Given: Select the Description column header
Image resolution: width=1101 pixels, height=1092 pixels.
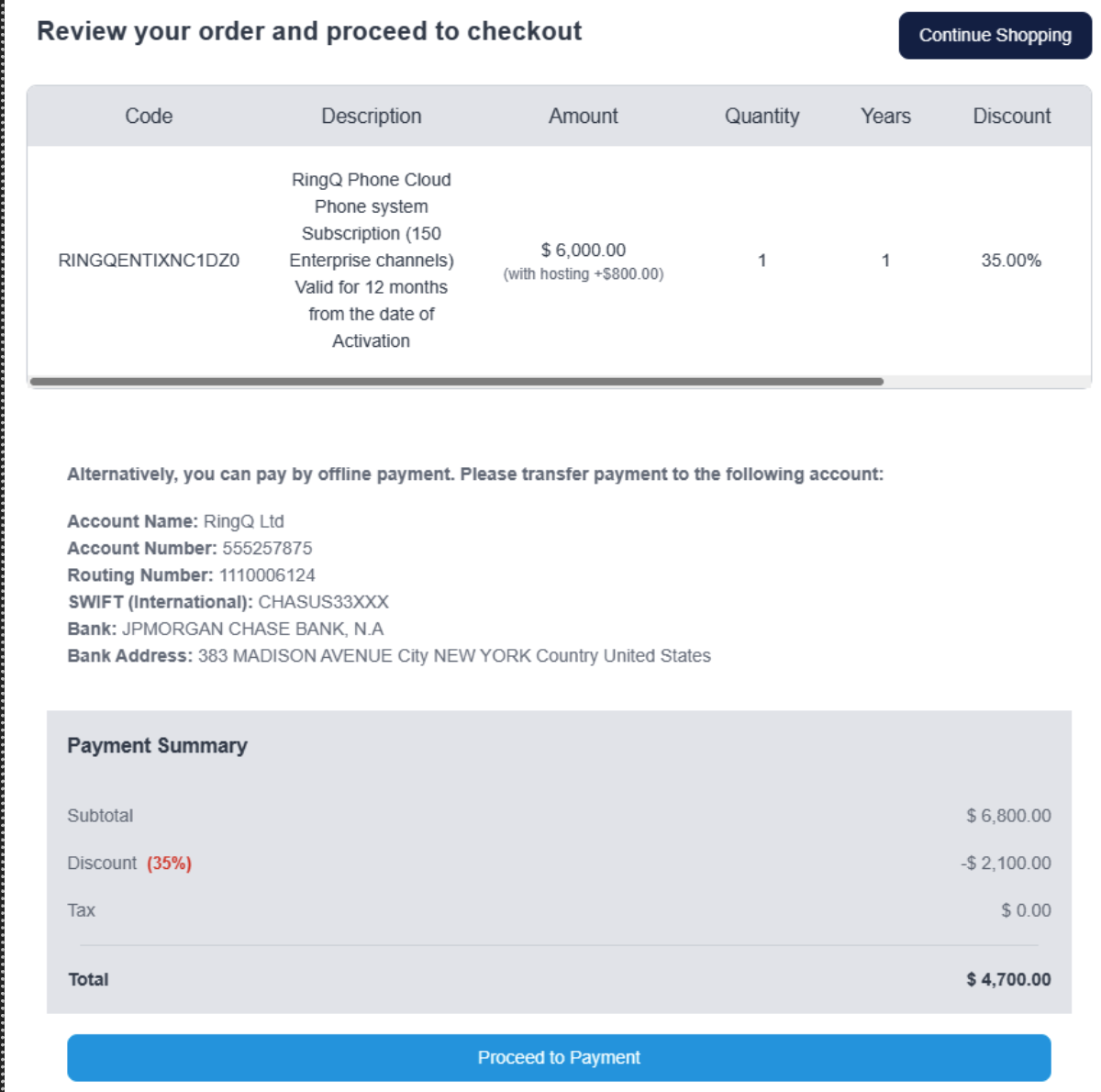Looking at the screenshot, I should [371, 116].
